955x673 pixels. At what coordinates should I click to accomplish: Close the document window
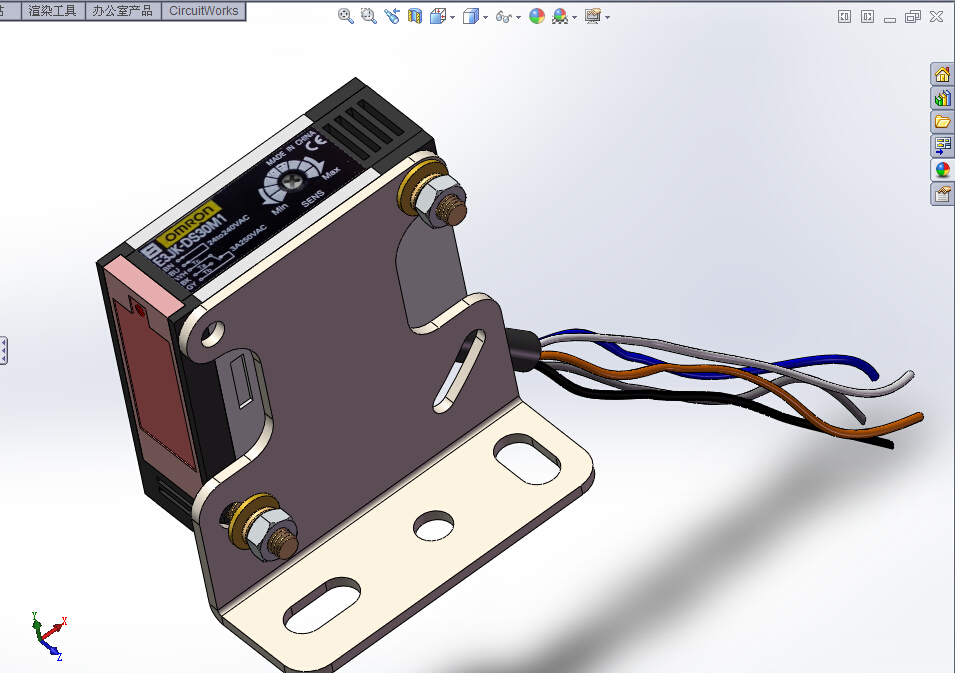pos(937,16)
